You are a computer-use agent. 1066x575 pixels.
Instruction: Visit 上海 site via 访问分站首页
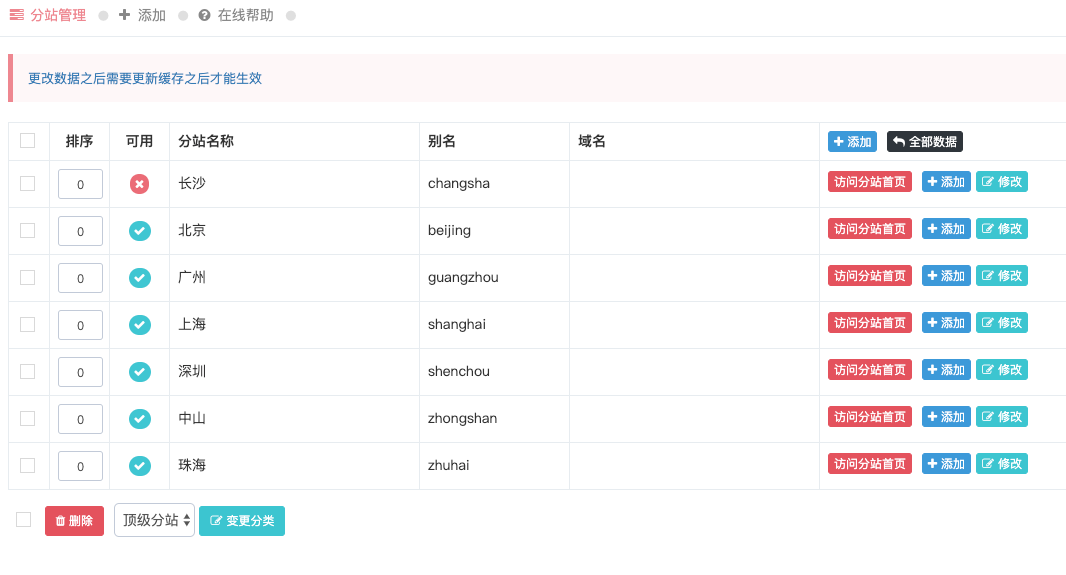coord(870,322)
